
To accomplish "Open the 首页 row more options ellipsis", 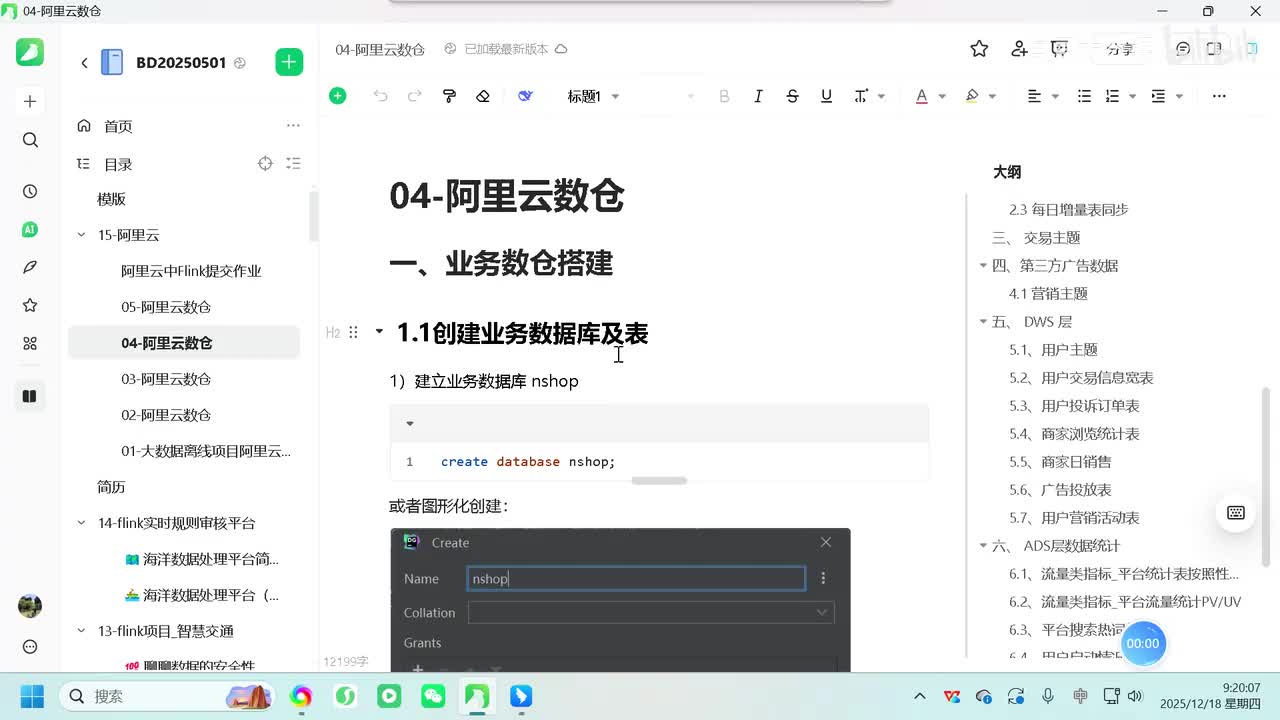I will (293, 126).
